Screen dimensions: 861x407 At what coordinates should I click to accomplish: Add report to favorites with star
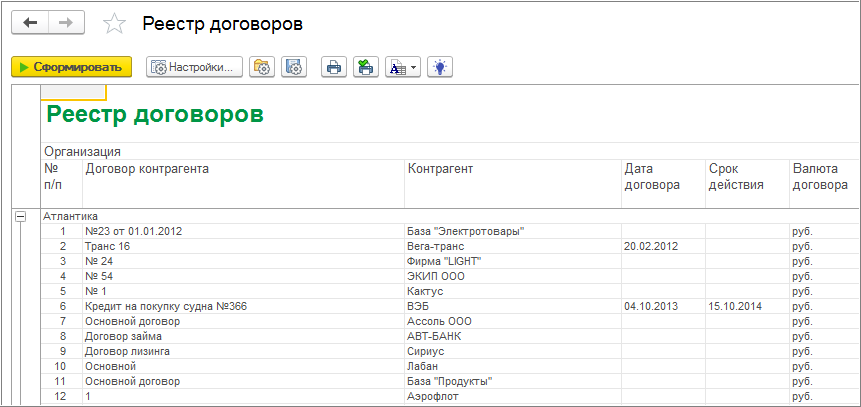pyautogui.click(x=115, y=23)
